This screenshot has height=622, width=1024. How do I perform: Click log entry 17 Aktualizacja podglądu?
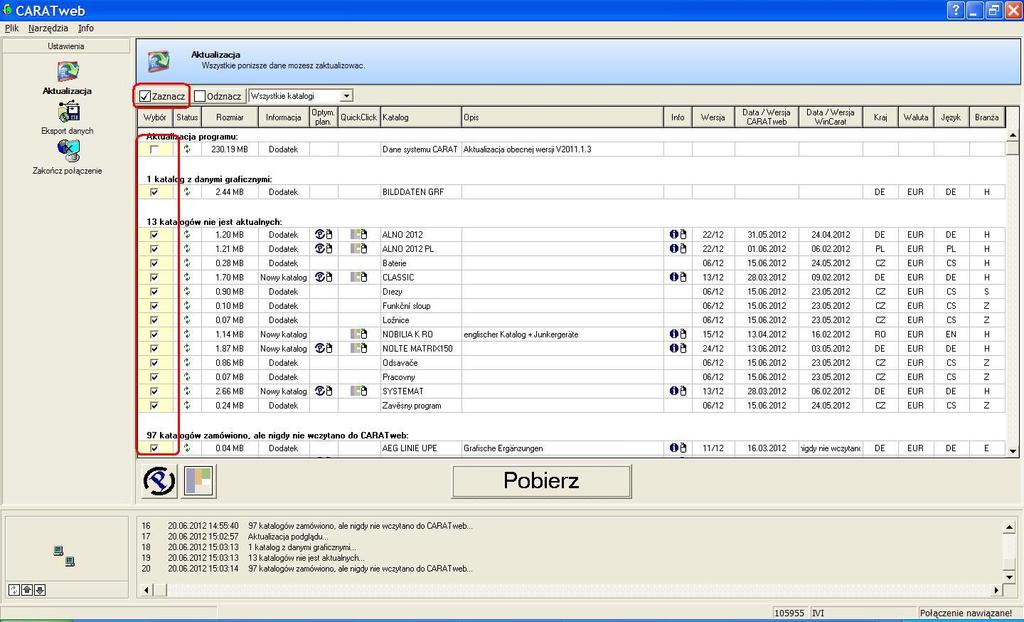[287, 536]
